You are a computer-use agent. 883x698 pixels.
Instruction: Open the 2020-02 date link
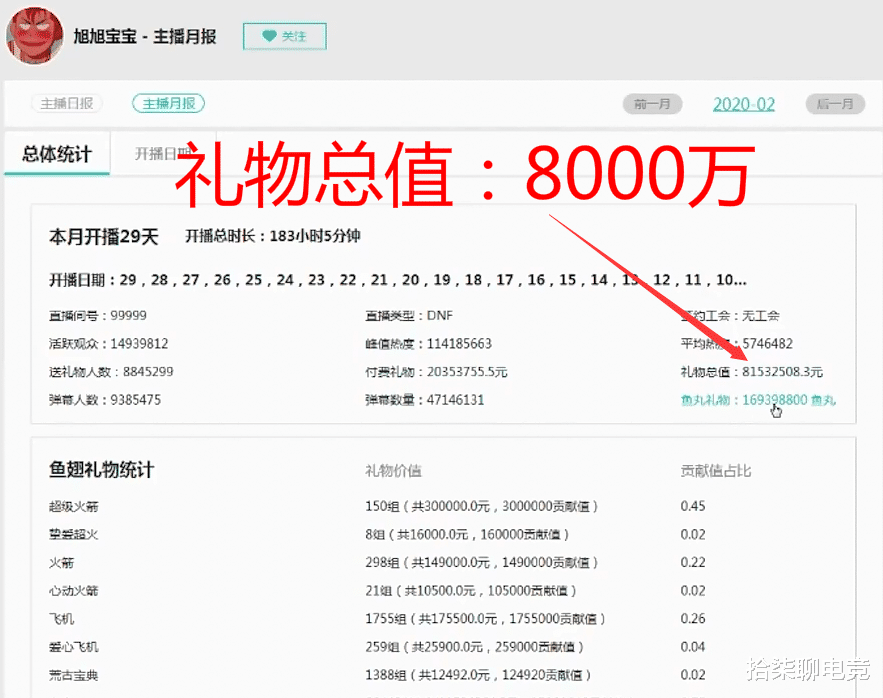(x=744, y=103)
